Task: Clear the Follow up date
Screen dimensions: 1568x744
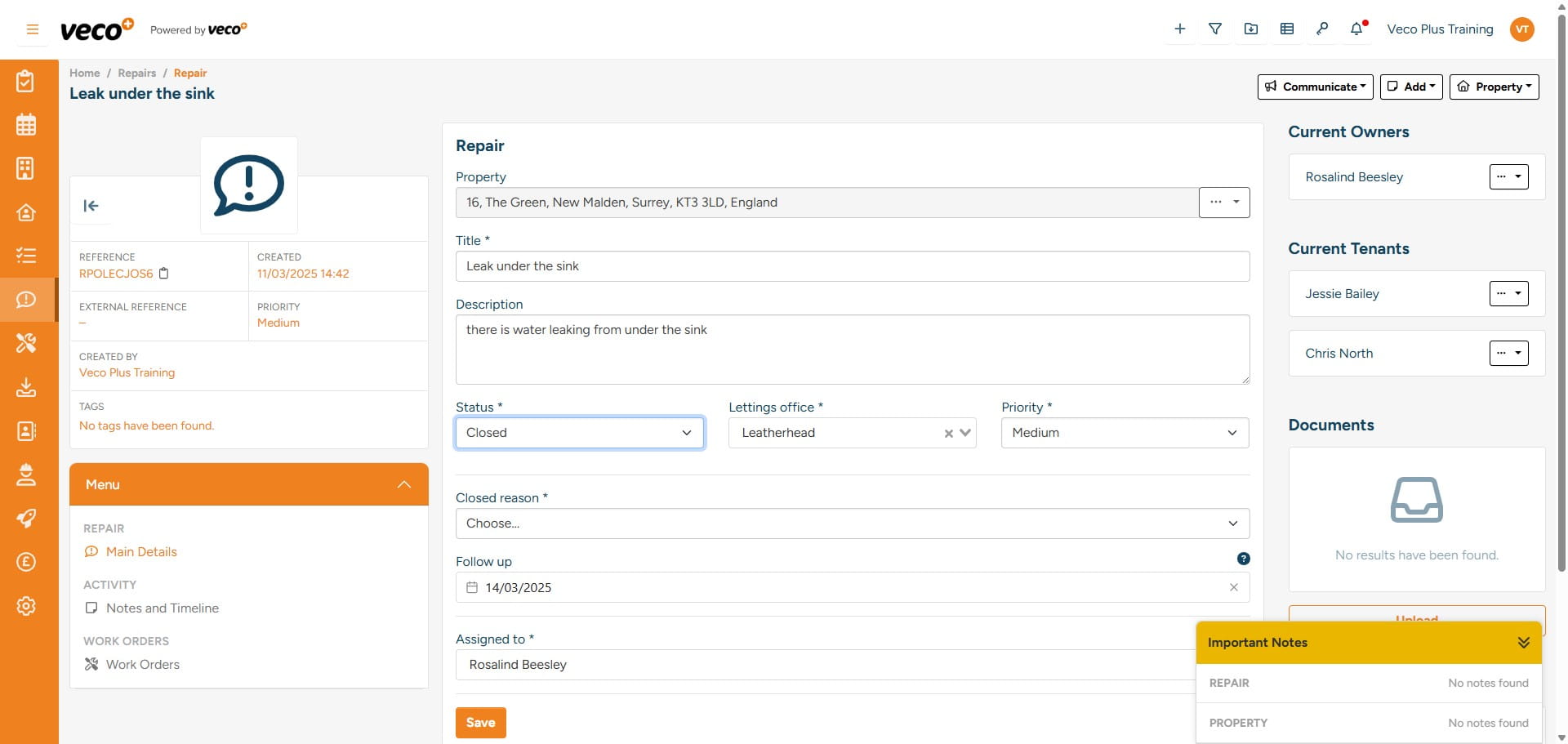Action: click(1233, 587)
